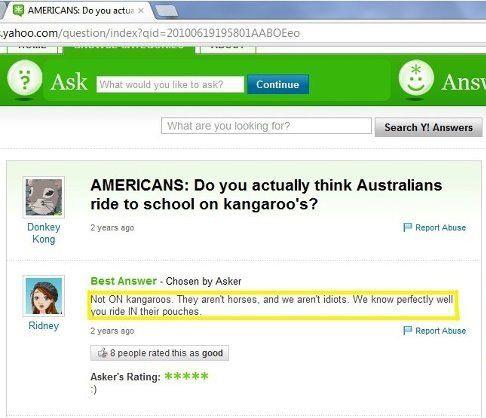Click the smiley face Answer icon
The image size is (486, 418).
416,78
